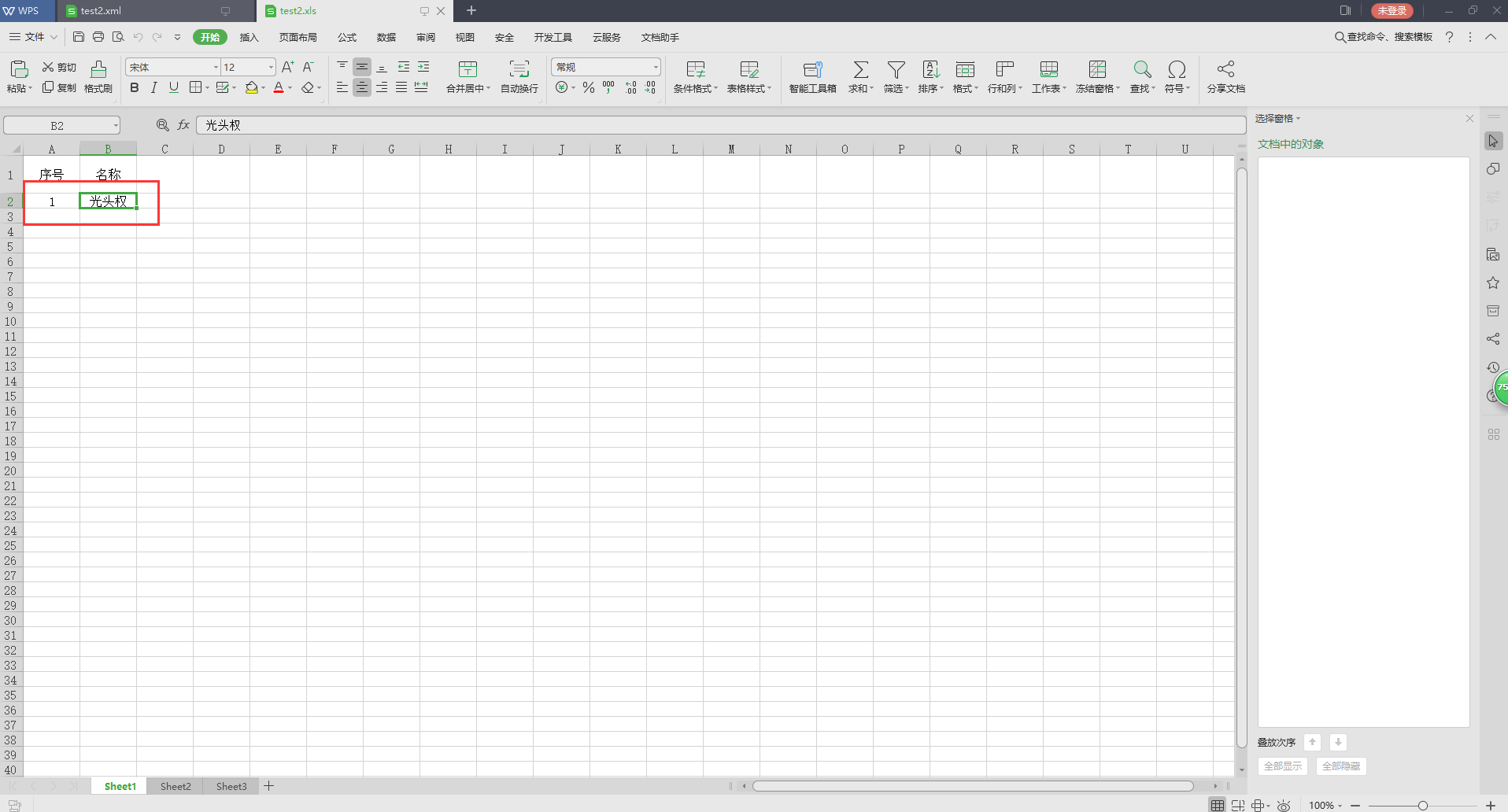Screen dimensions: 1508x812
Task: Click the Sort (排序) A-Z icon
Action: click(930, 69)
